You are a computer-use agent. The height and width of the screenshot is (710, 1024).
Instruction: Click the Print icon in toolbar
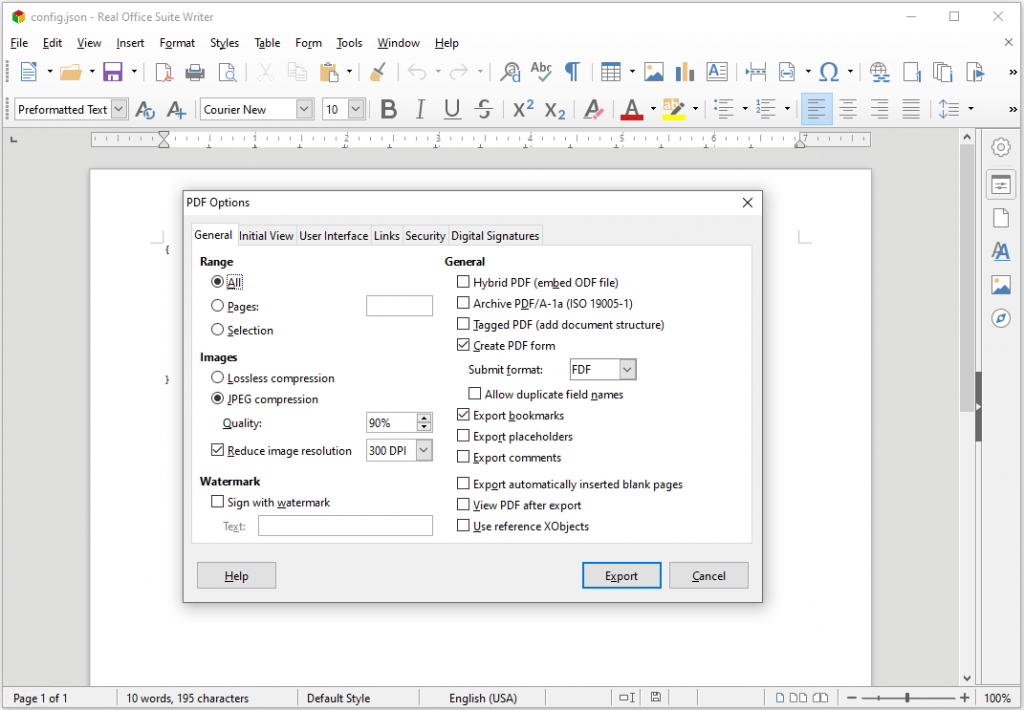click(195, 72)
